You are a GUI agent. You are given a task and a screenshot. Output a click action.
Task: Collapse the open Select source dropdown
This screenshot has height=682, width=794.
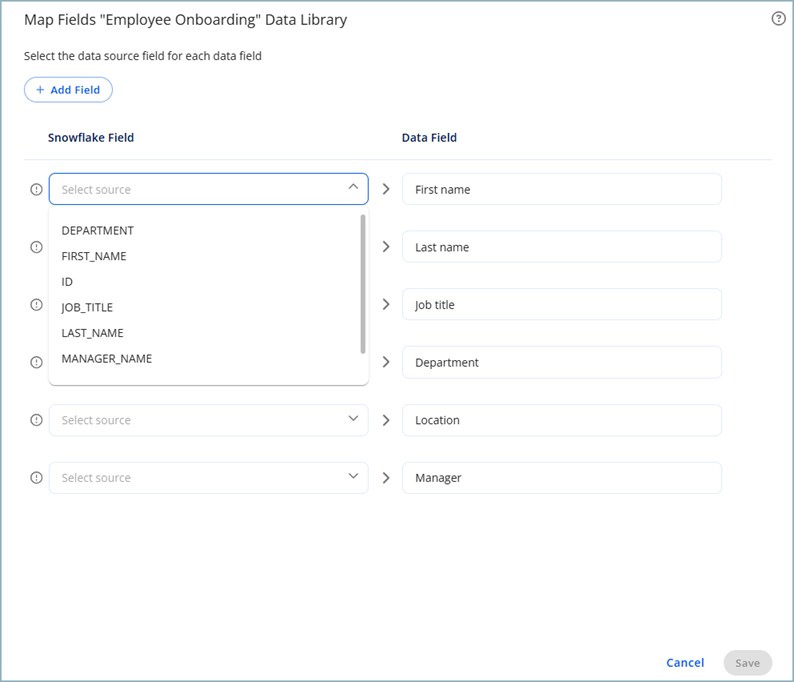click(x=353, y=188)
